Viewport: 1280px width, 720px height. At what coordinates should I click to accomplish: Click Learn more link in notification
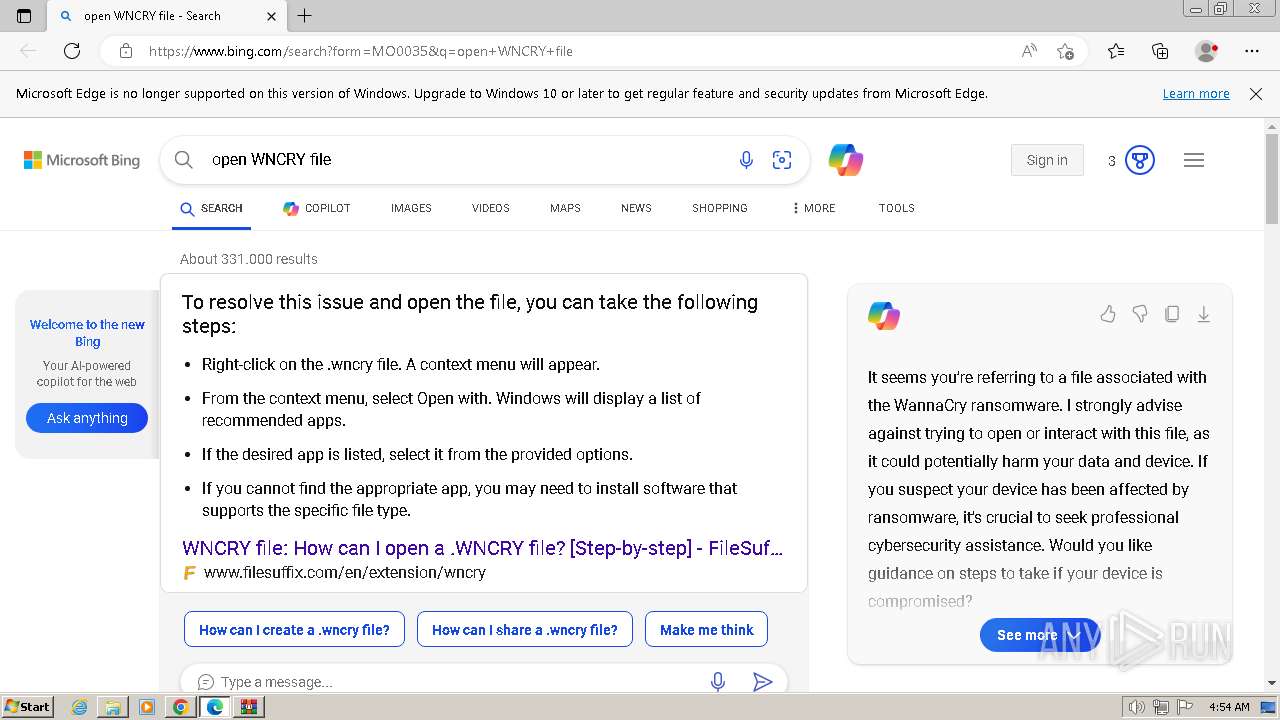tap(1196, 94)
